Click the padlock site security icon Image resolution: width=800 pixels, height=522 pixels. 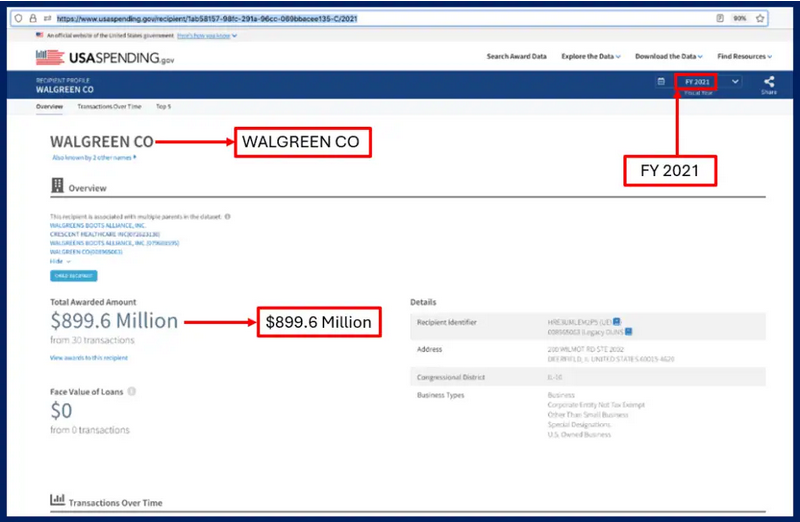click(33, 18)
